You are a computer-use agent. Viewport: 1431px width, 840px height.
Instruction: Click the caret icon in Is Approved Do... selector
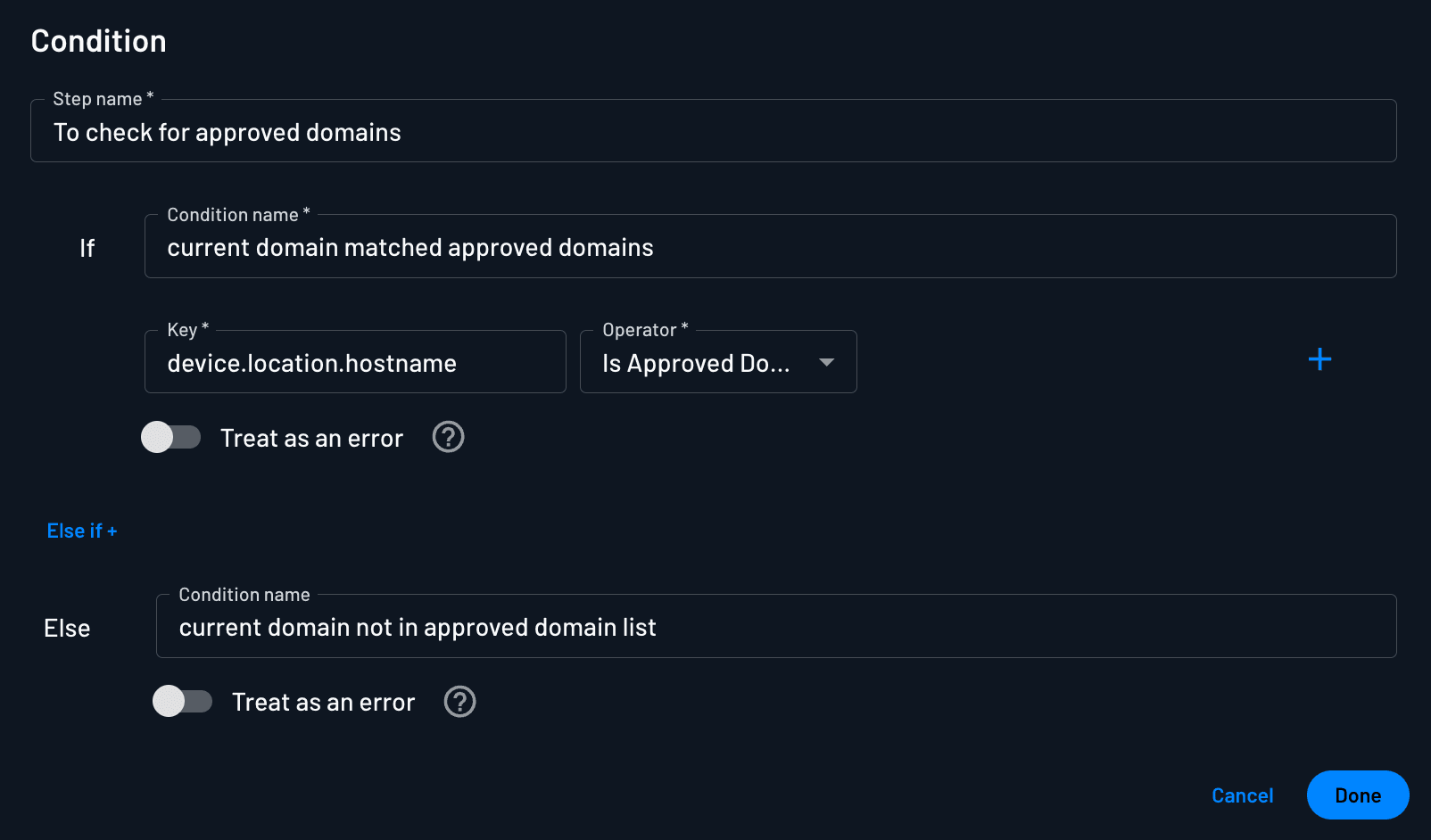tap(826, 363)
